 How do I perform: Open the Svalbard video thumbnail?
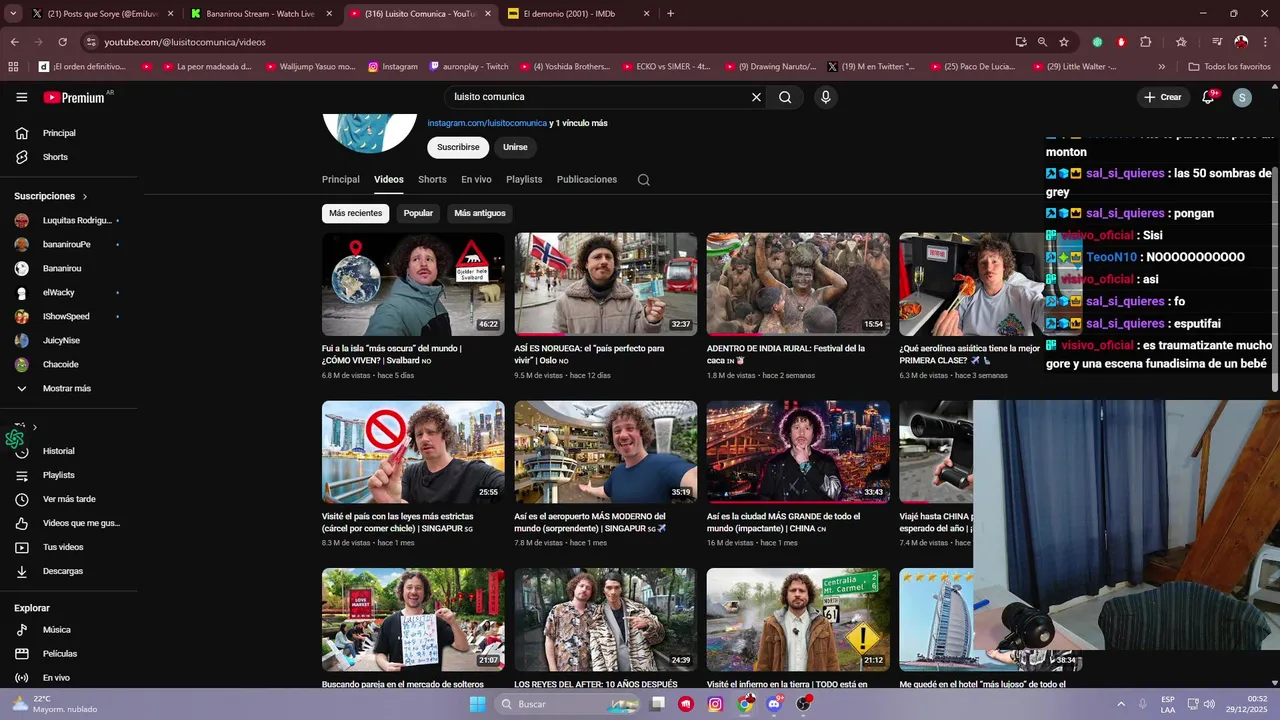click(x=413, y=284)
